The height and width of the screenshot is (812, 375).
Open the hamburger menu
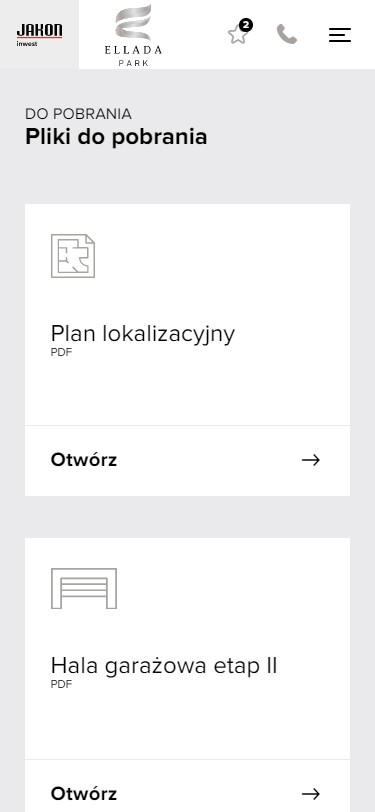[x=340, y=35]
